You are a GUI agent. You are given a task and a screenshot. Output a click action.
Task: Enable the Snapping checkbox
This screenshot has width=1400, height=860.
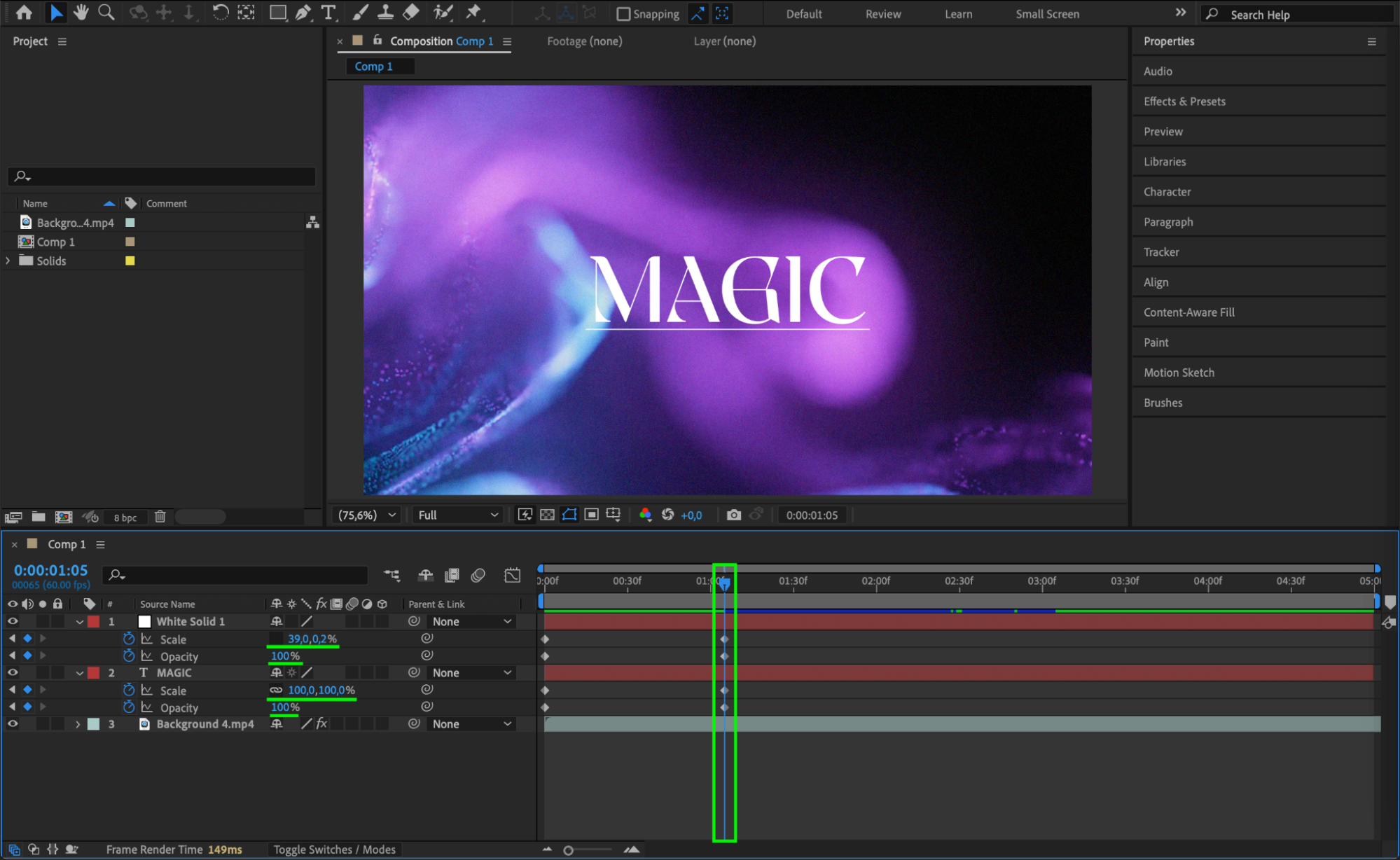(x=623, y=14)
